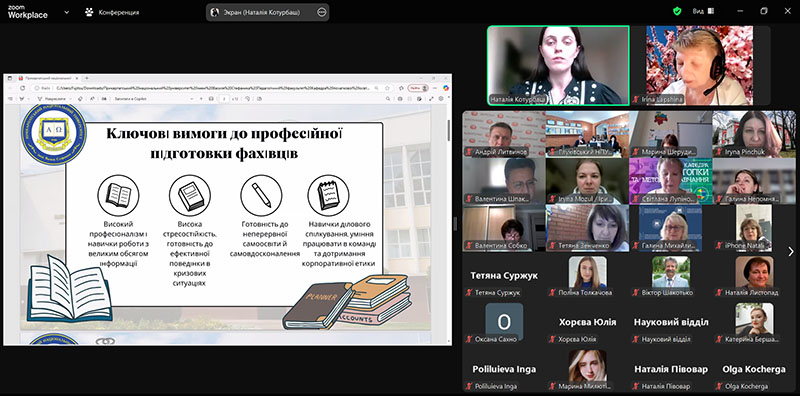This screenshot has width=800, height=396.
Task: Click muted mic icon beside Наталія Листопад
Action: [x=718, y=292]
